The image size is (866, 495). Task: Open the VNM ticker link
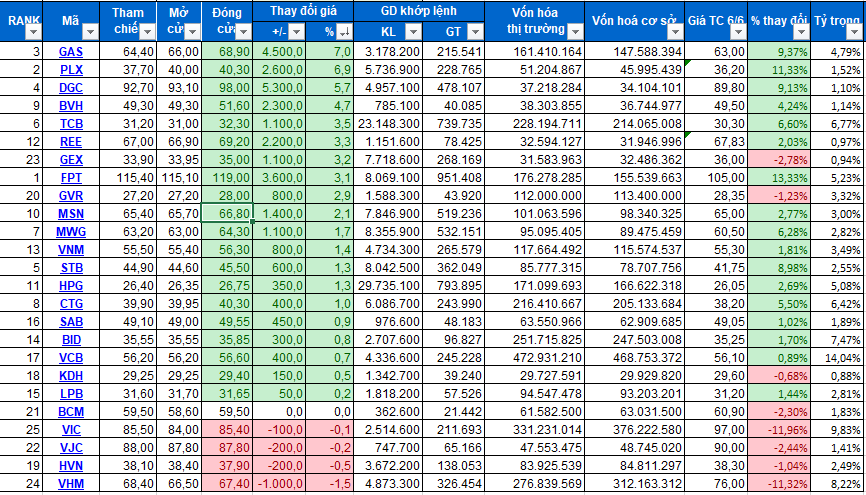coord(71,249)
